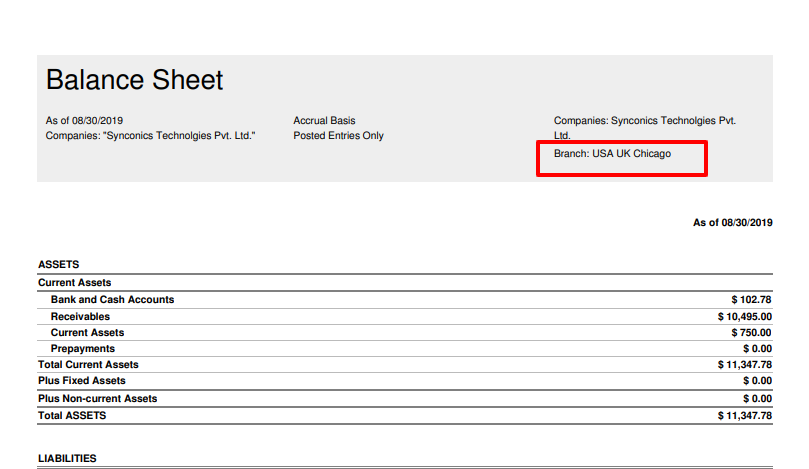
Task: Select the Total Current Assets row label
Action: tap(88, 365)
